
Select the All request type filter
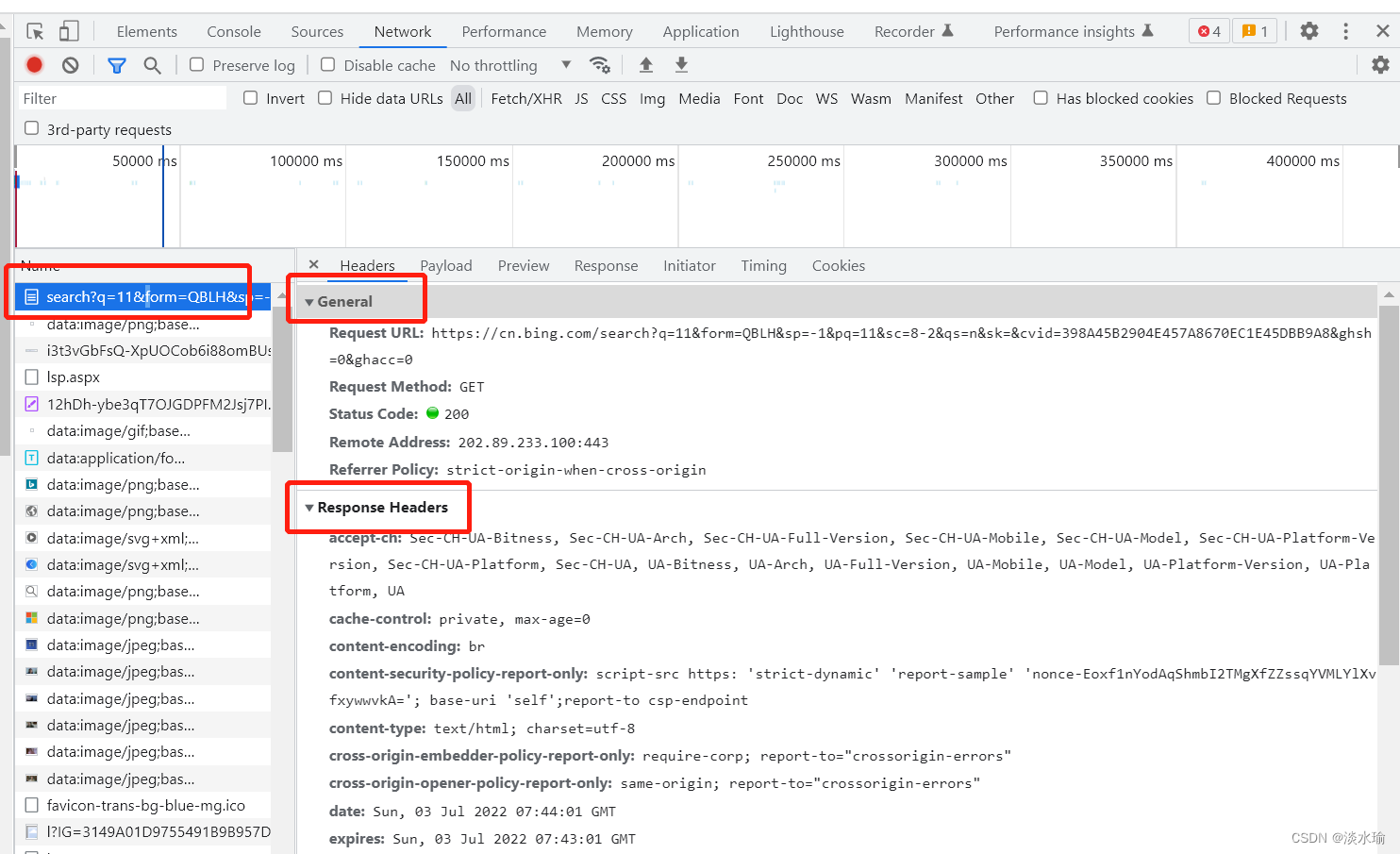(462, 98)
